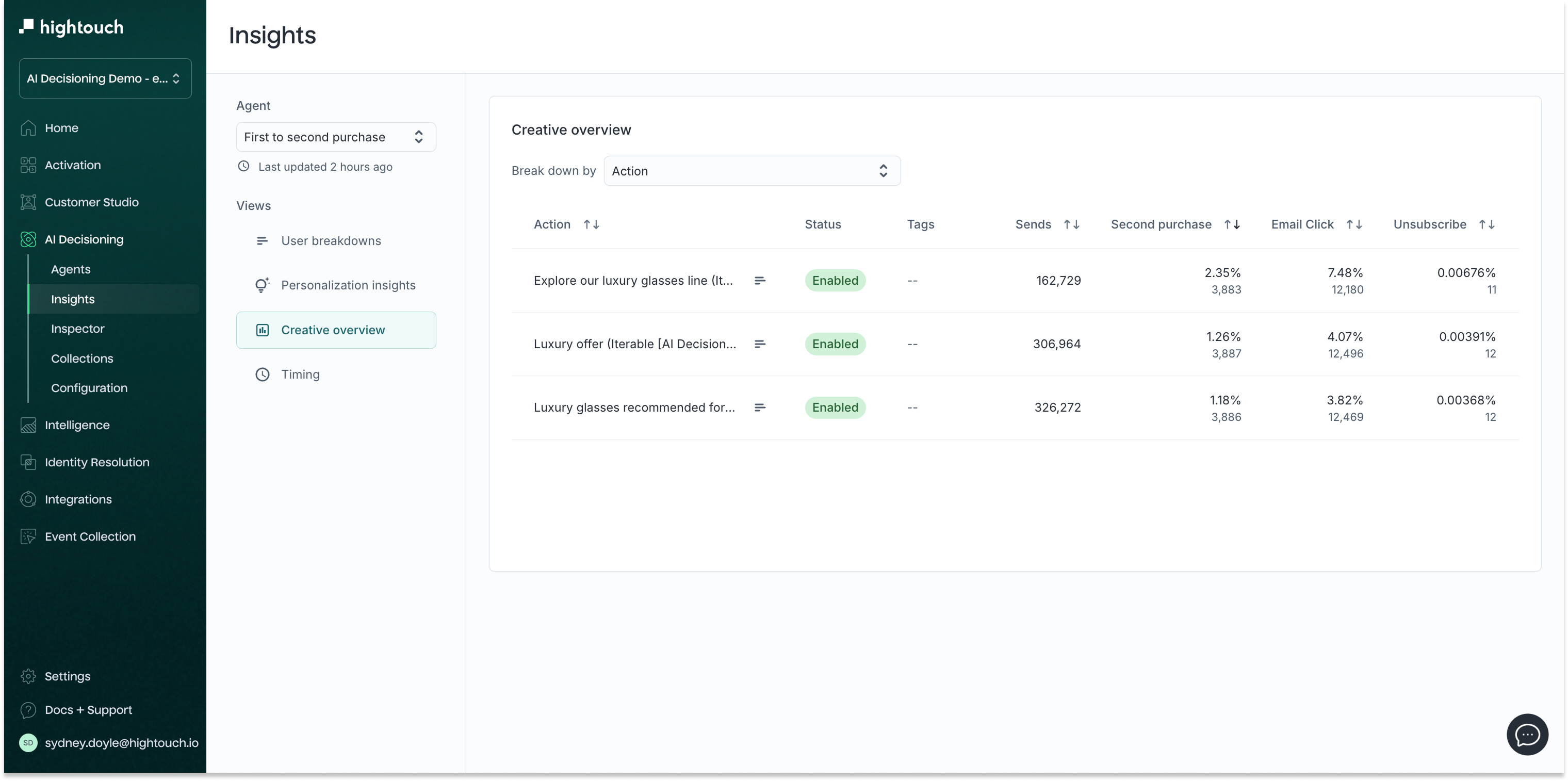Click details icon for Luxury glasses recommended row

pos(760,407)
